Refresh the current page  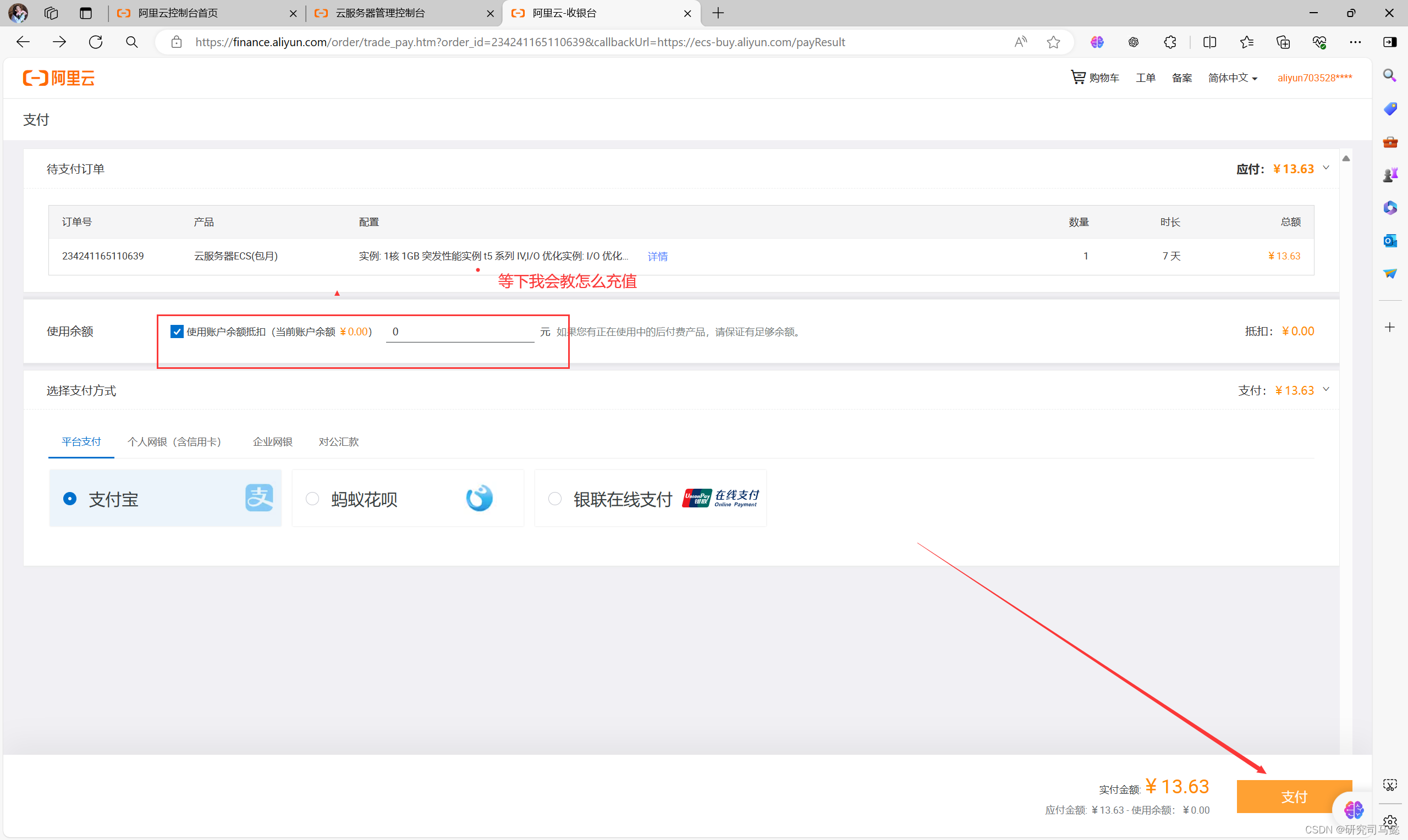point(96,42)
